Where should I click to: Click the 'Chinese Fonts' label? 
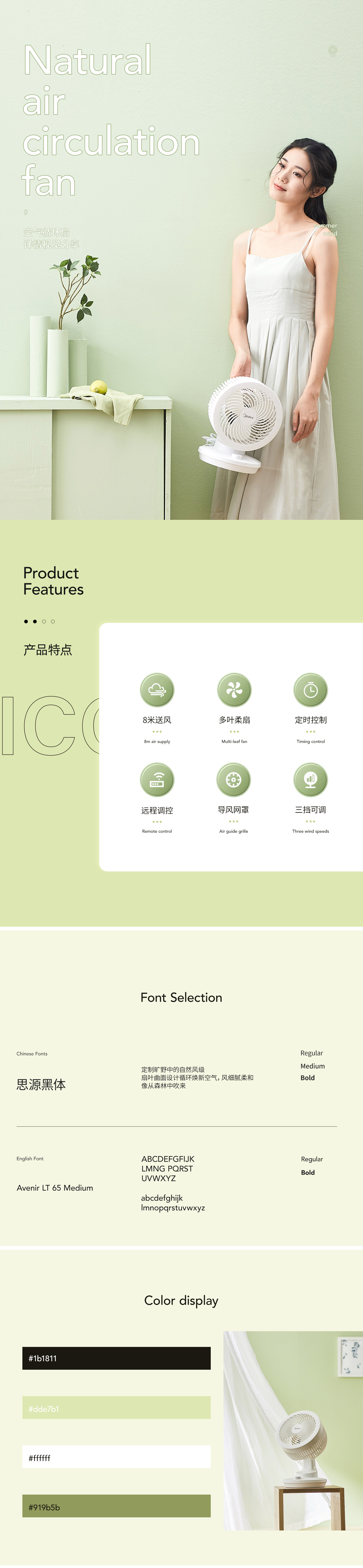coord(32,1054)
